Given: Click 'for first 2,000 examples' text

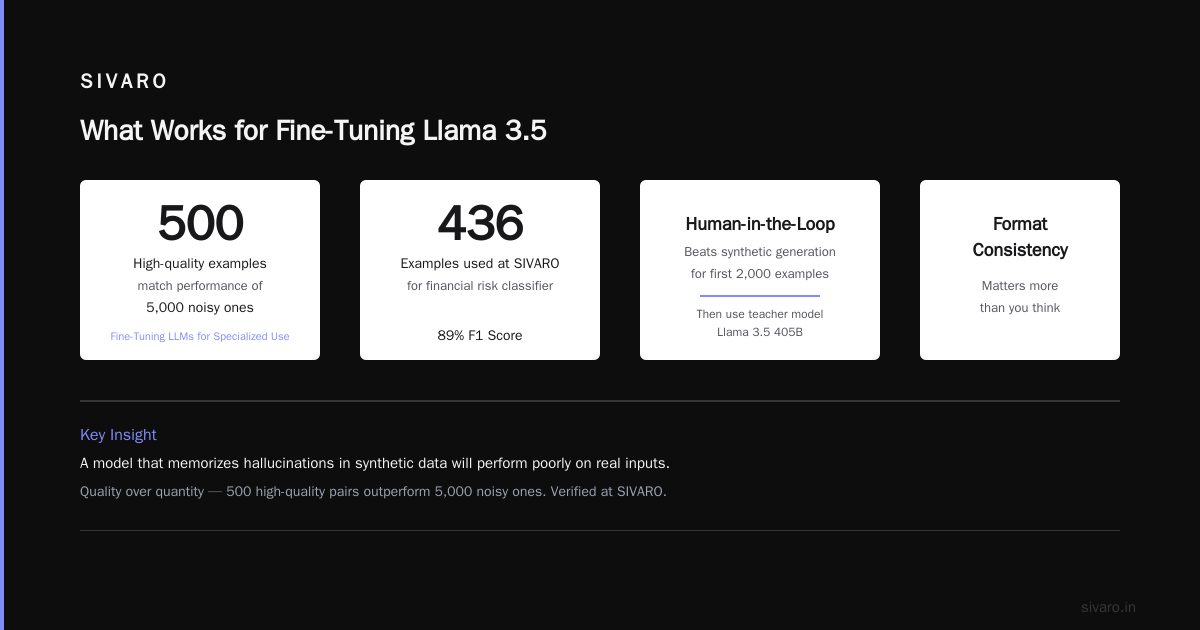Looking at the screenshot, I should 760,274.
